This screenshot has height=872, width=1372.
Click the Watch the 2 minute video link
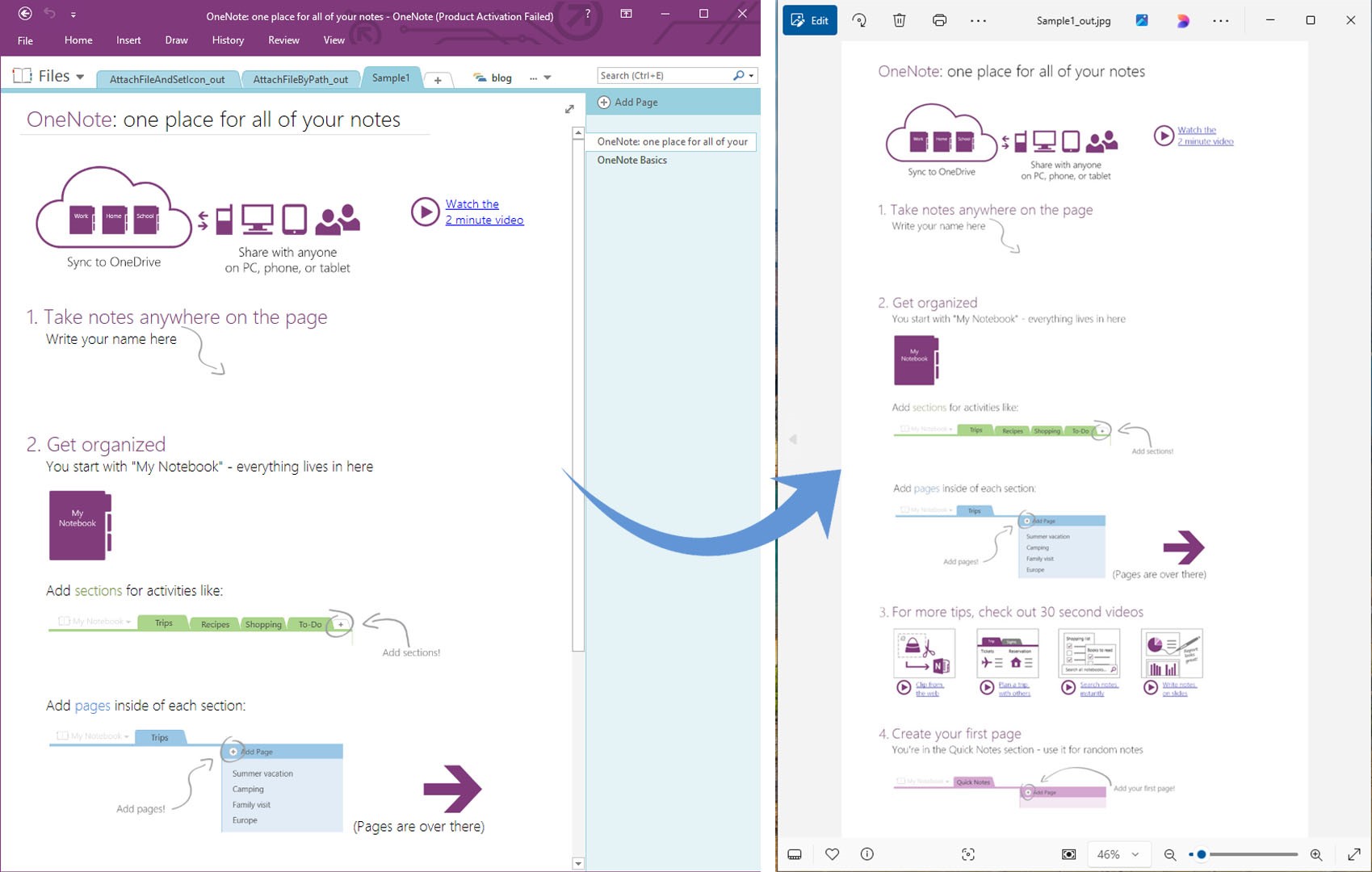click(482, 212)
